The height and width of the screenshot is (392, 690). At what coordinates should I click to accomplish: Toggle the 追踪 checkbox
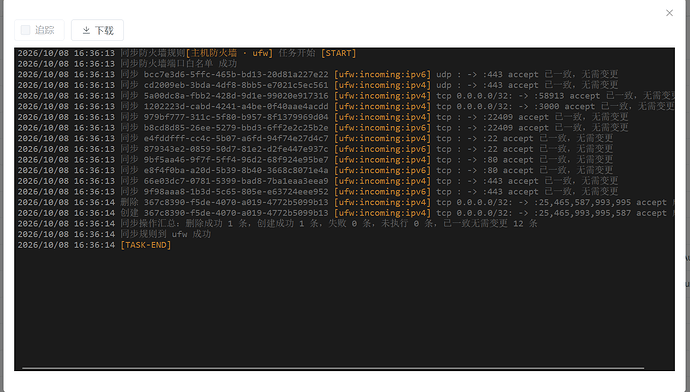[26, 30]
